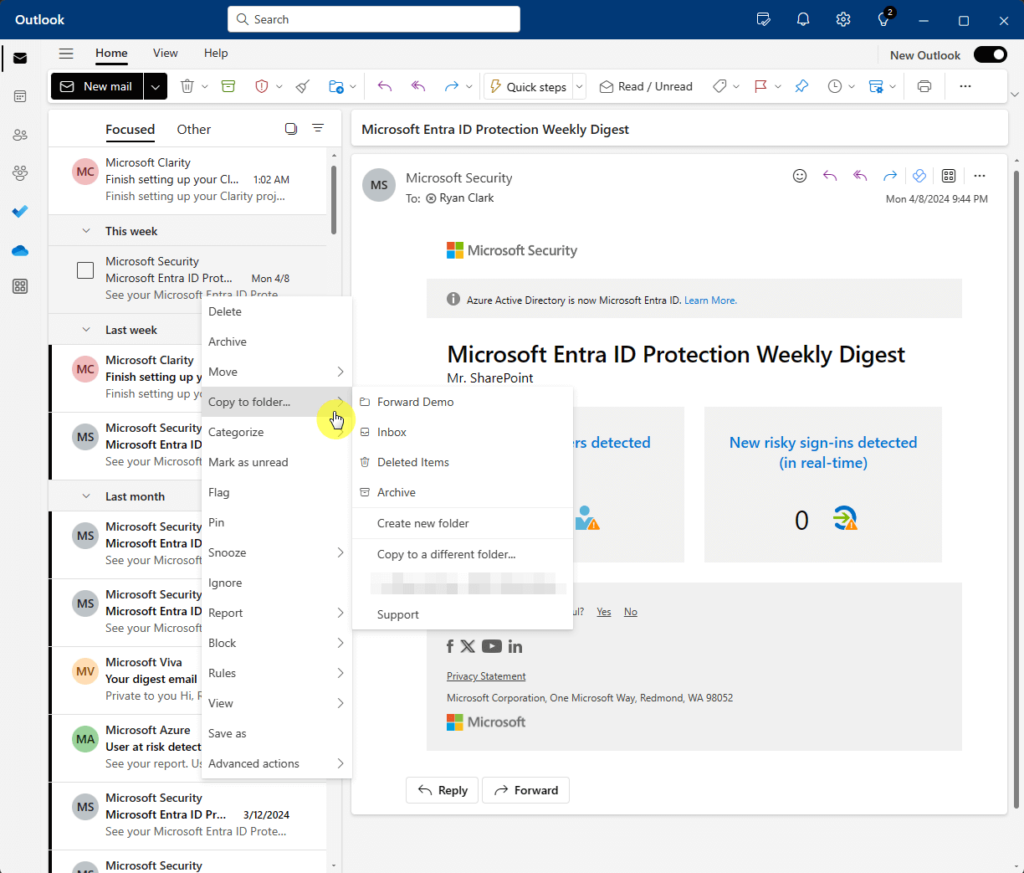
Task: Choose Copy to a different folder
Action: 462,554
